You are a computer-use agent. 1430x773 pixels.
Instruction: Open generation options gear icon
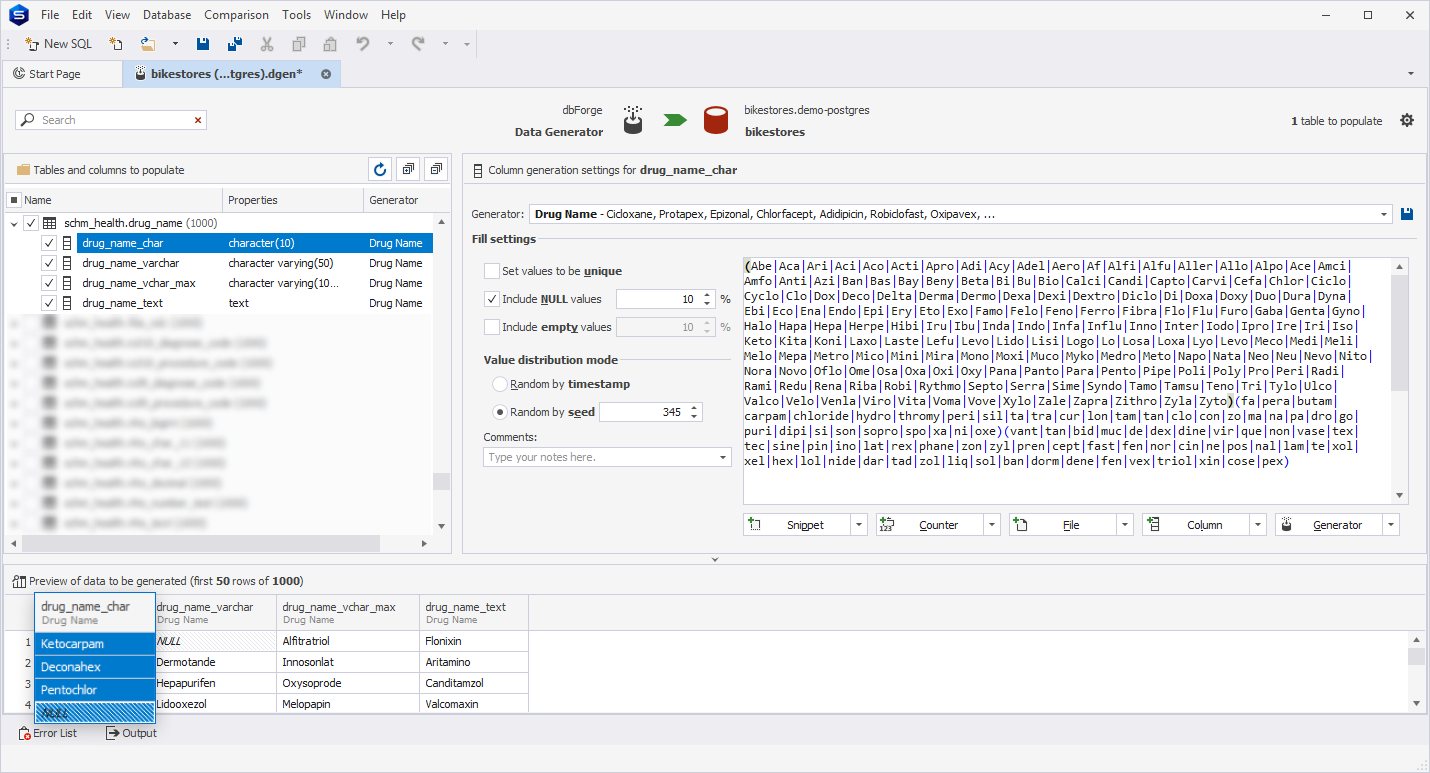point(1407,120)
